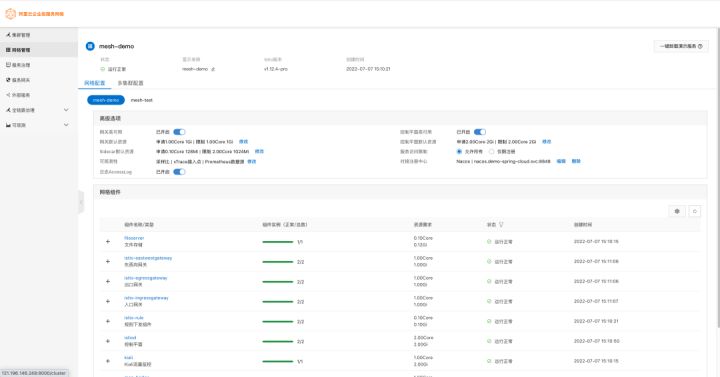Expand the istio-rule row
The height and width of the screenshot is (377, 720).
[108, 321]
